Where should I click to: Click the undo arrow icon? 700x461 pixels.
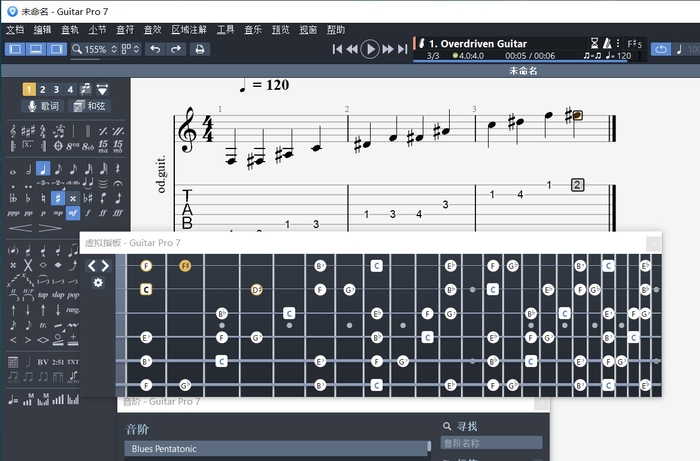[x=155, y=49]
